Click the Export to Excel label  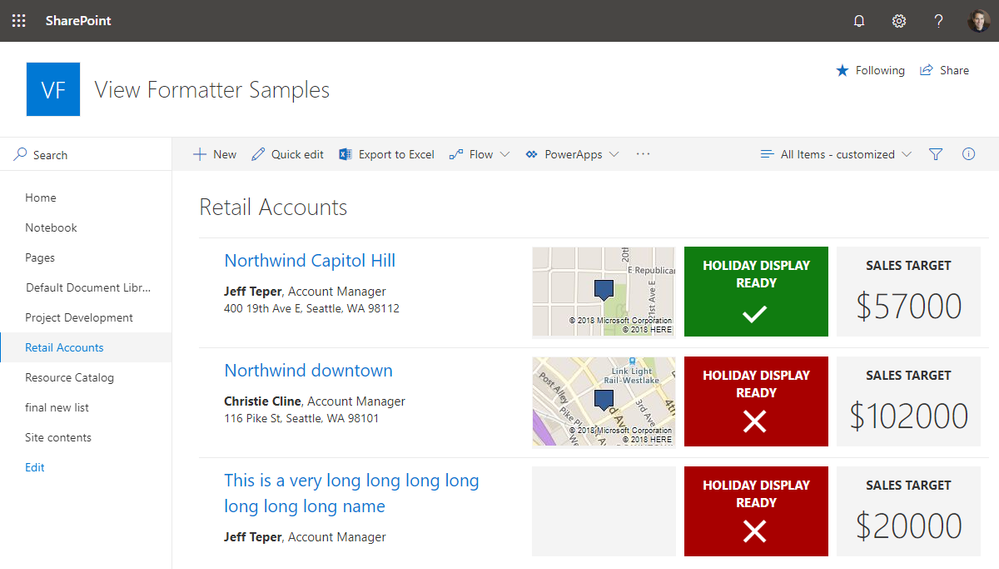coord(396,154)
